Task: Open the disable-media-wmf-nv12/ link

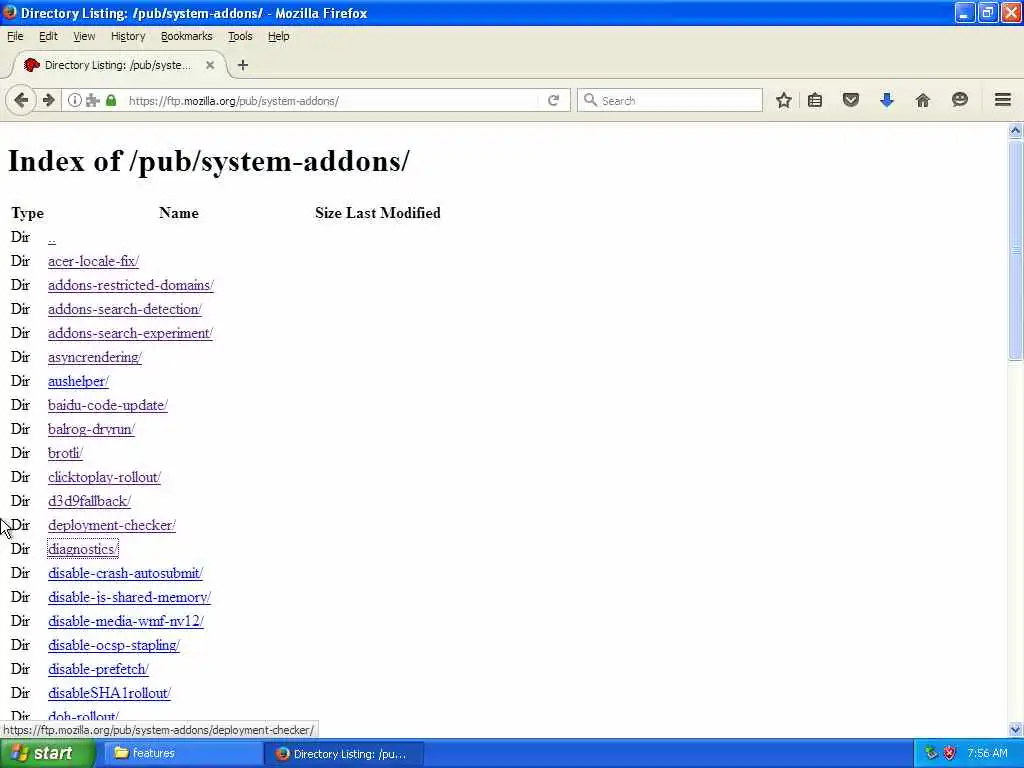Action: point(126,621)
